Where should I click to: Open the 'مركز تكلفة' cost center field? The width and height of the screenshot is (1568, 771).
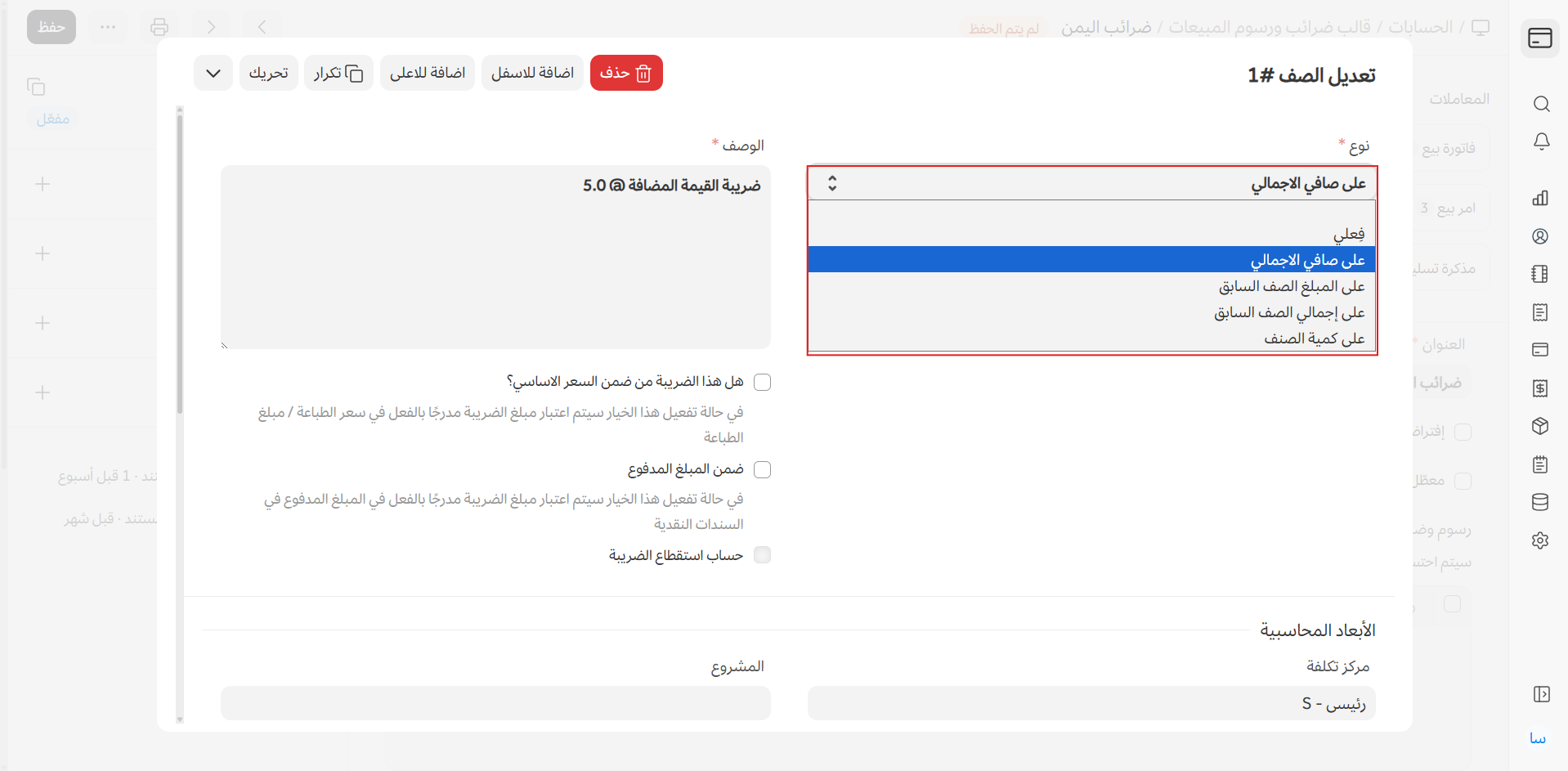[1091, 703]
